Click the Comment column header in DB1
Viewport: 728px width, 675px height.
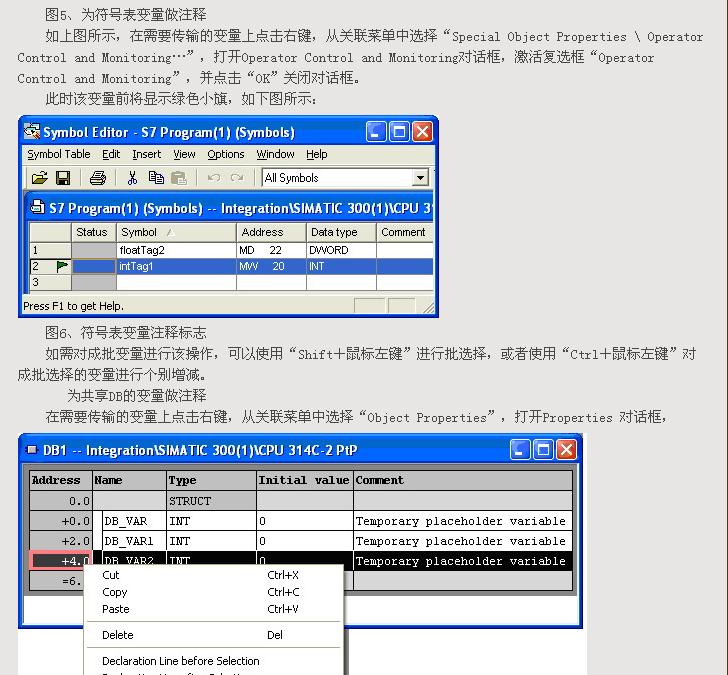click(462, 480)
